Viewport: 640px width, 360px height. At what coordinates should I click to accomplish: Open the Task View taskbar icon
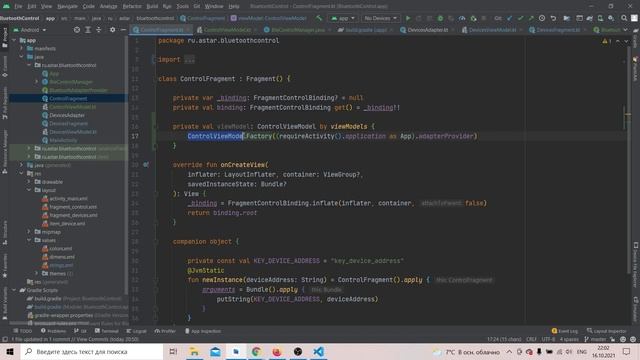tap(173, 351)
